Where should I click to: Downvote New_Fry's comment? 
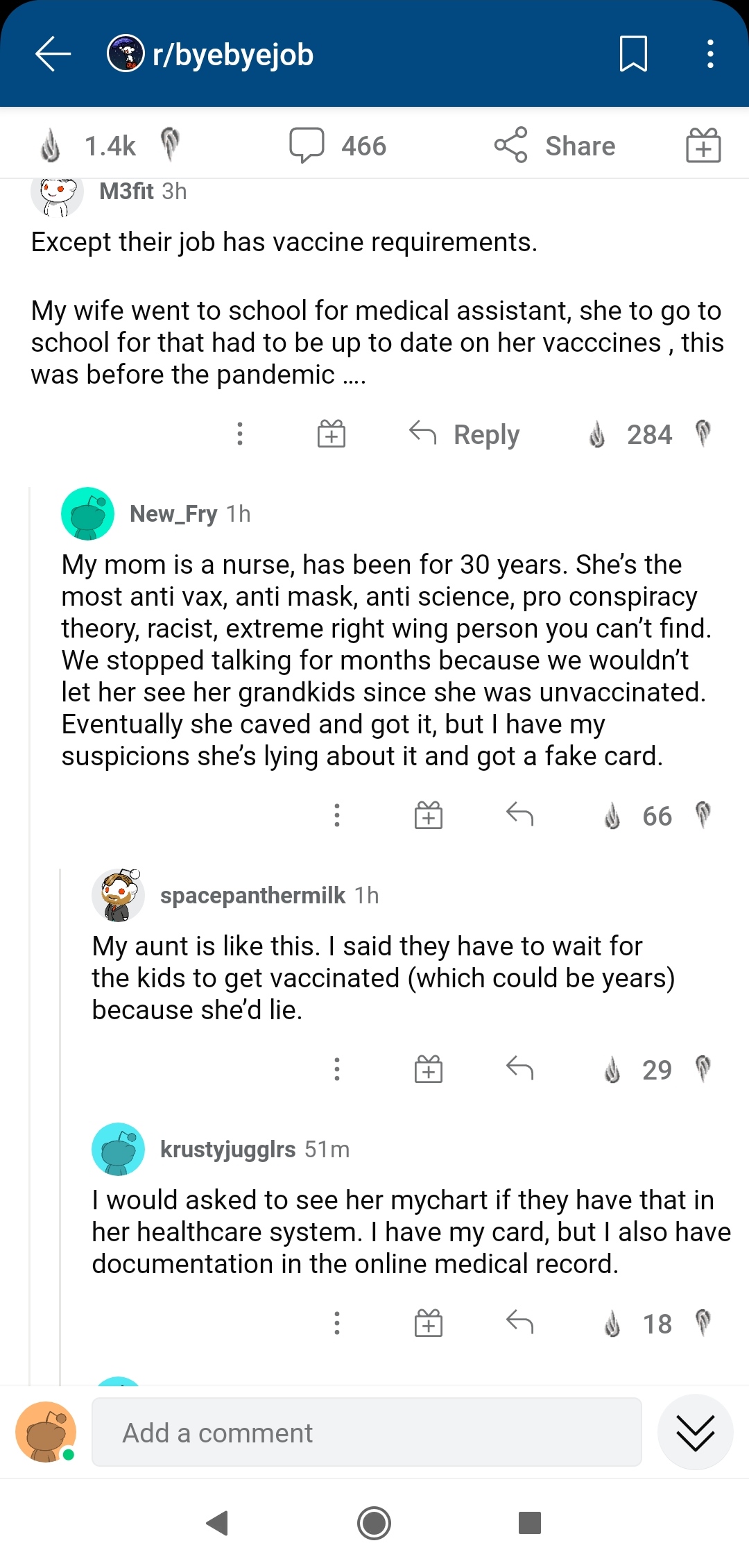pos(703,815)
